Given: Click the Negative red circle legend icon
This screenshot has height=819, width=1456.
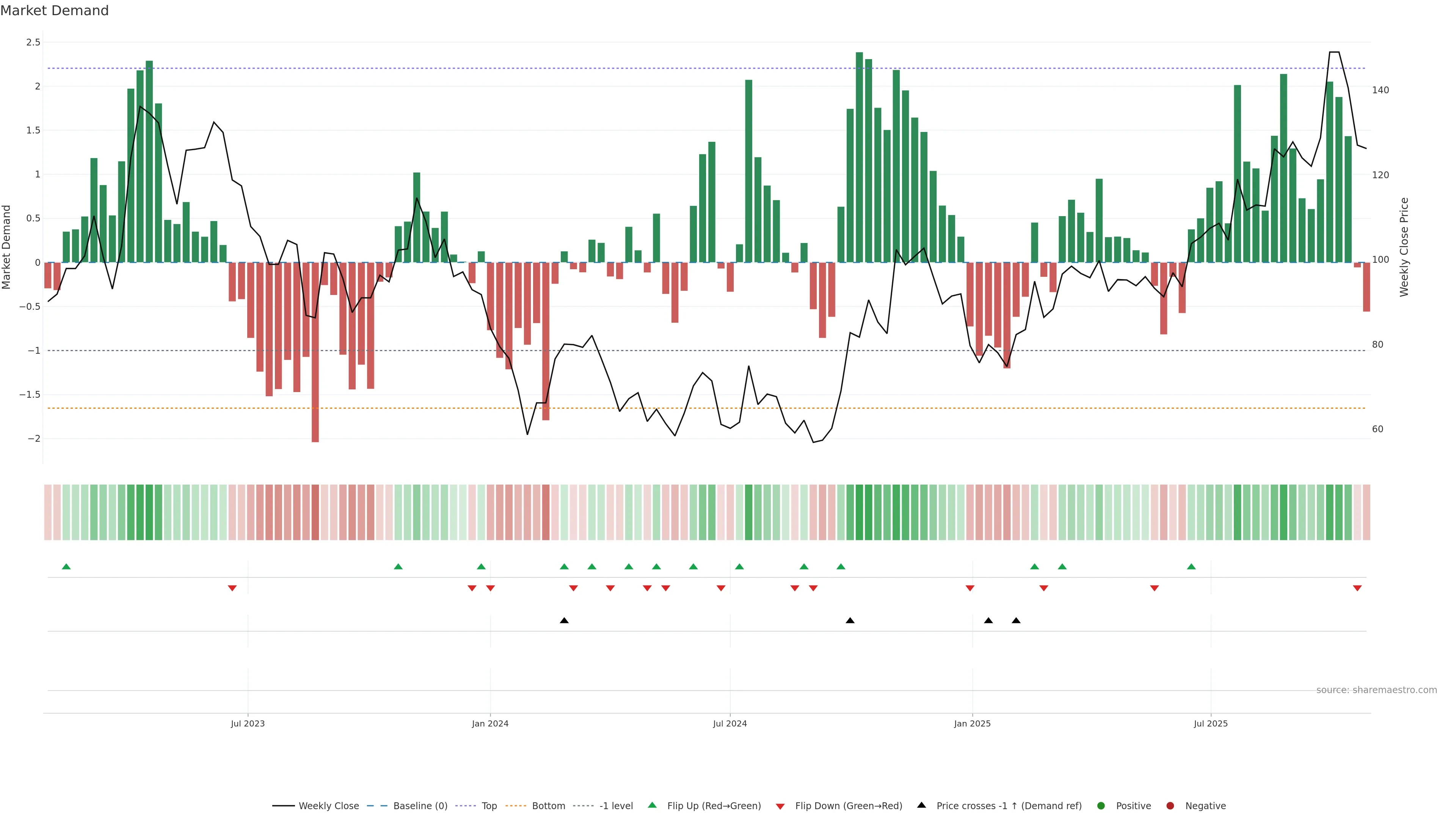Looking at the screenshot, I should tap(1170, 806).
